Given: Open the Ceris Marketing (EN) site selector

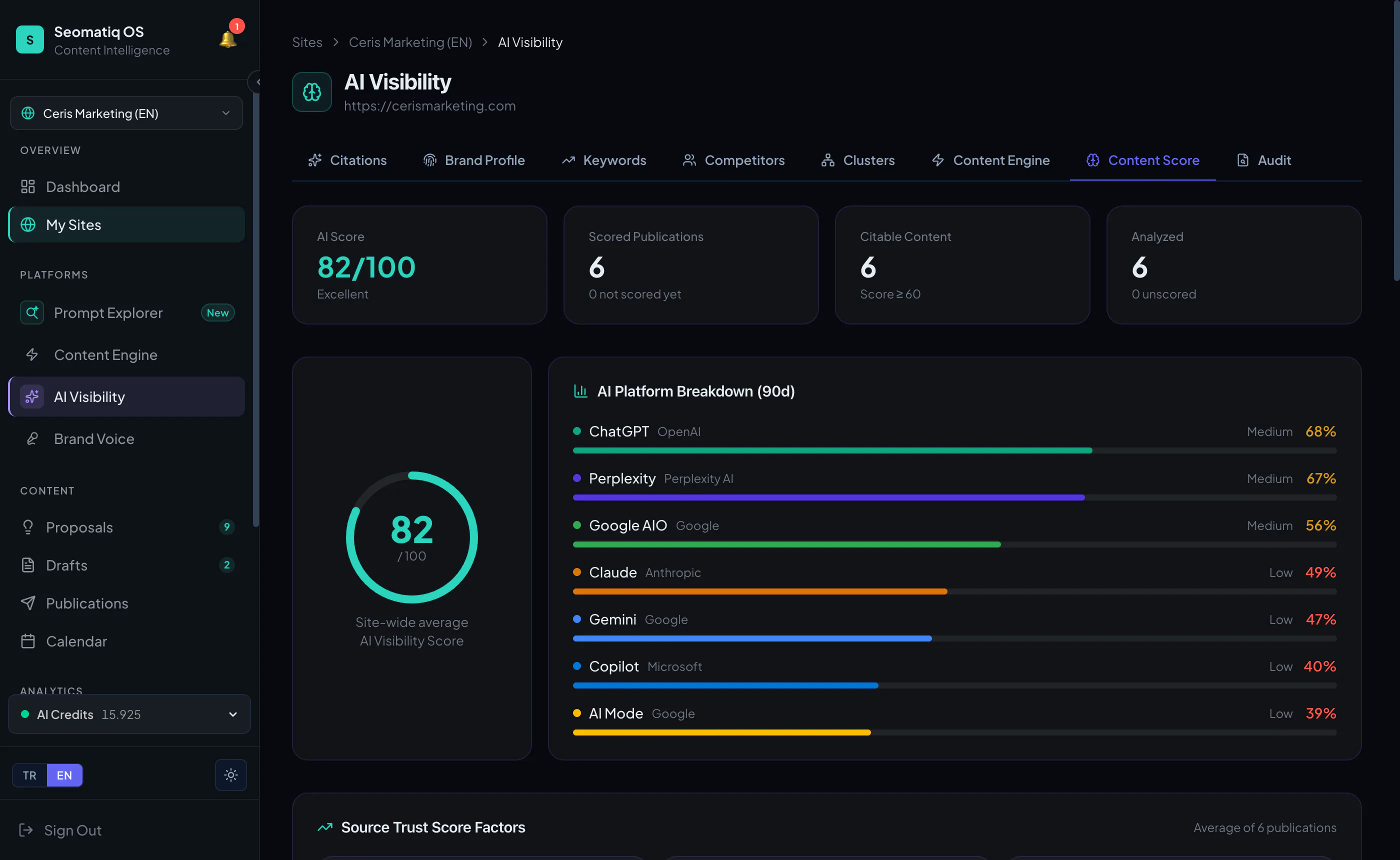Looking at the screenshot, I should coord(126,113).
